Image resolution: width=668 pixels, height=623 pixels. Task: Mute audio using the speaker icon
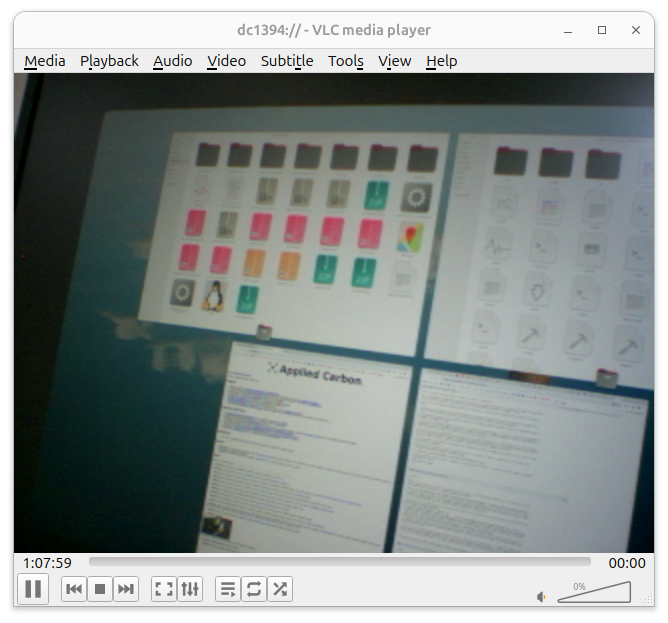point(542,597)
